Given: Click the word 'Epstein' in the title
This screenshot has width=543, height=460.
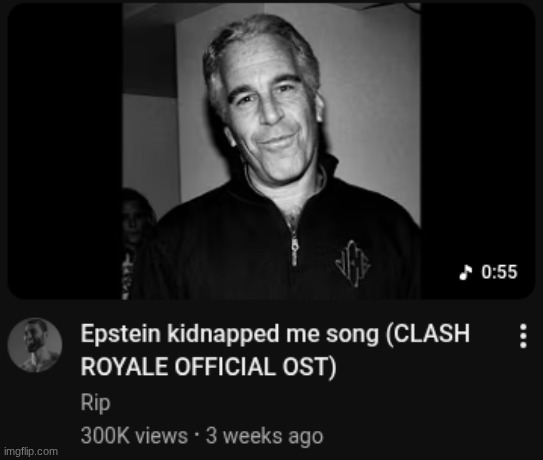Looking at the screenshot, I should [121, 334].
